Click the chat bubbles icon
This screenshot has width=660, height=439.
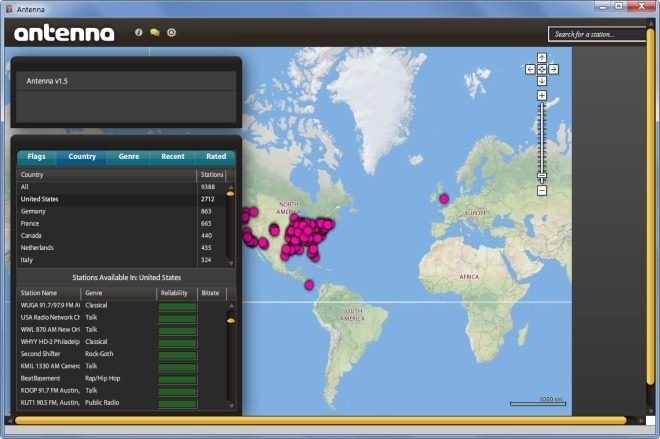tap(155, 32)
